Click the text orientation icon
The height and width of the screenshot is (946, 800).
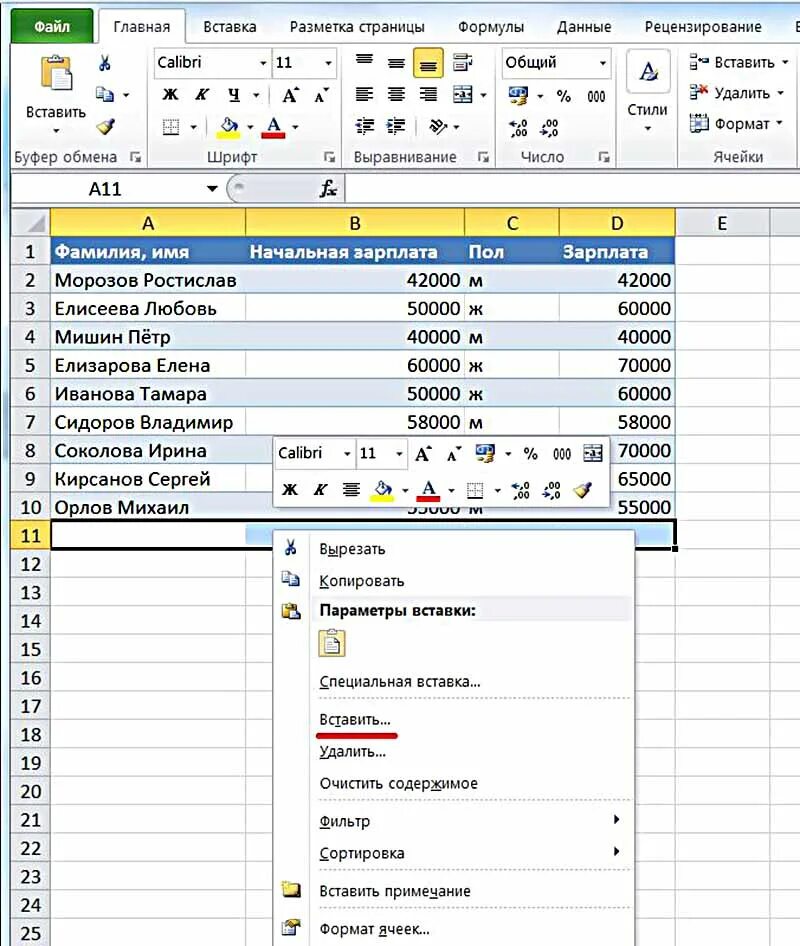[438, 126]
